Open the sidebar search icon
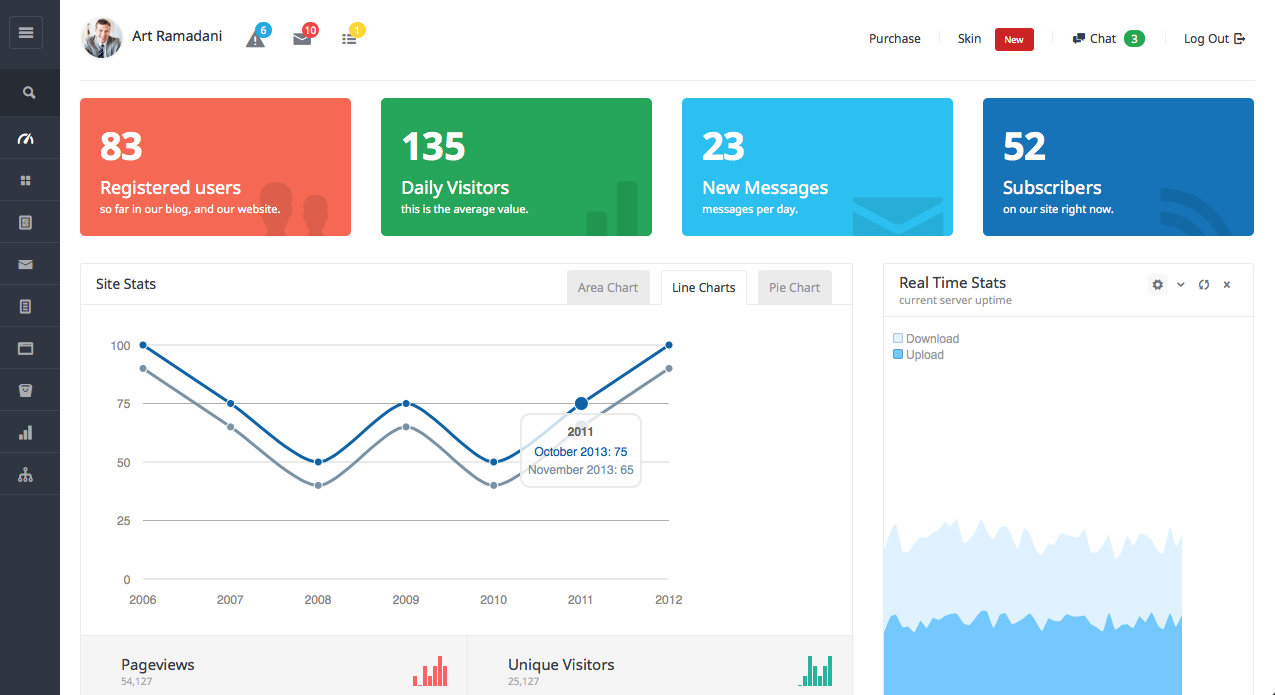The height and width of the screenshot is (695, 1275). coord(29,93)
